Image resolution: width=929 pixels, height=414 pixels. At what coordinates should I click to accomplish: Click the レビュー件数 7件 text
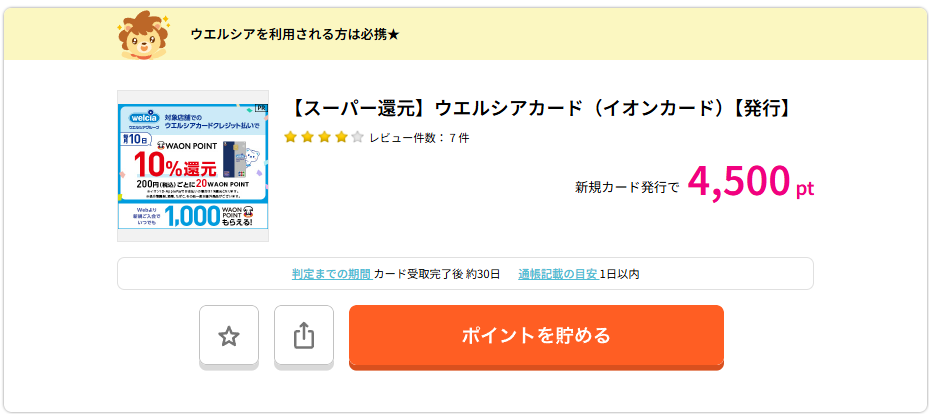coord(419,138)
